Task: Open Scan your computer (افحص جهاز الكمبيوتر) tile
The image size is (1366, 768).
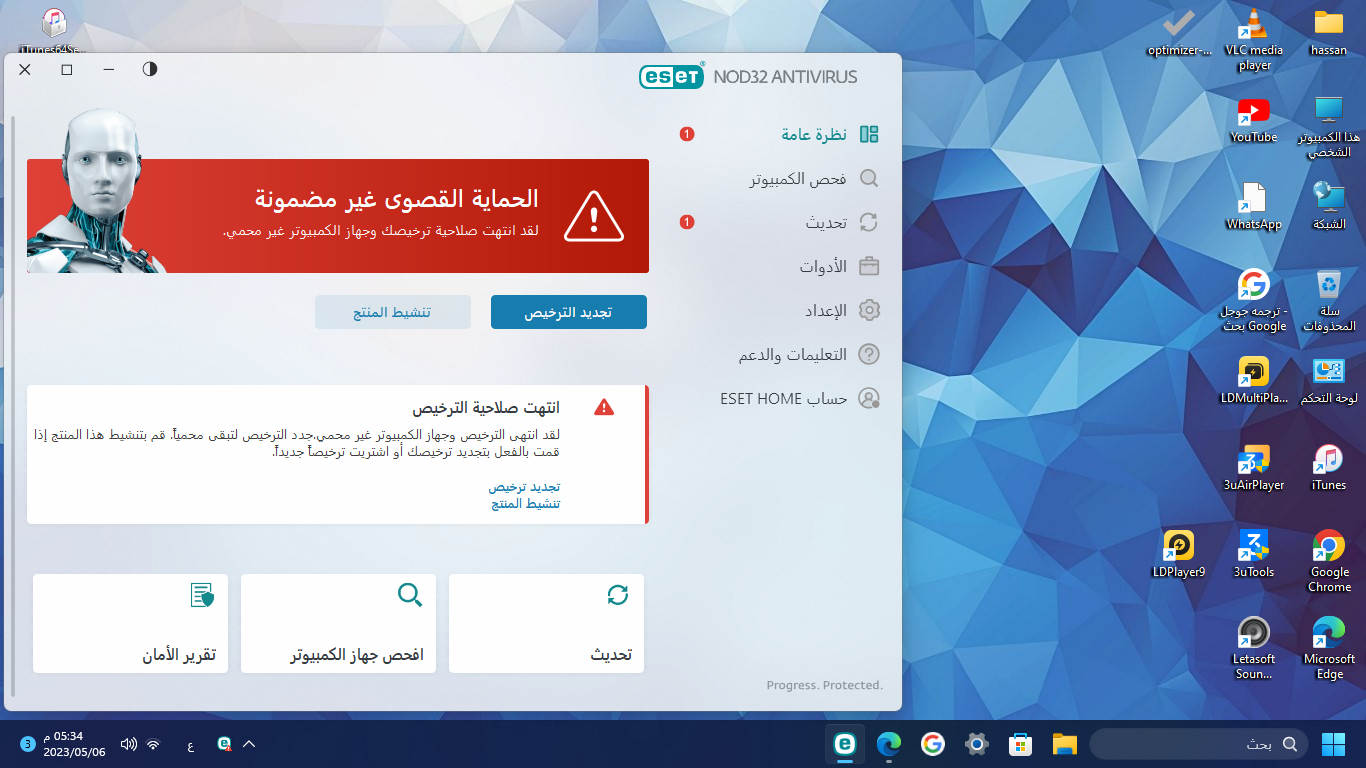Action: (338, 623)
